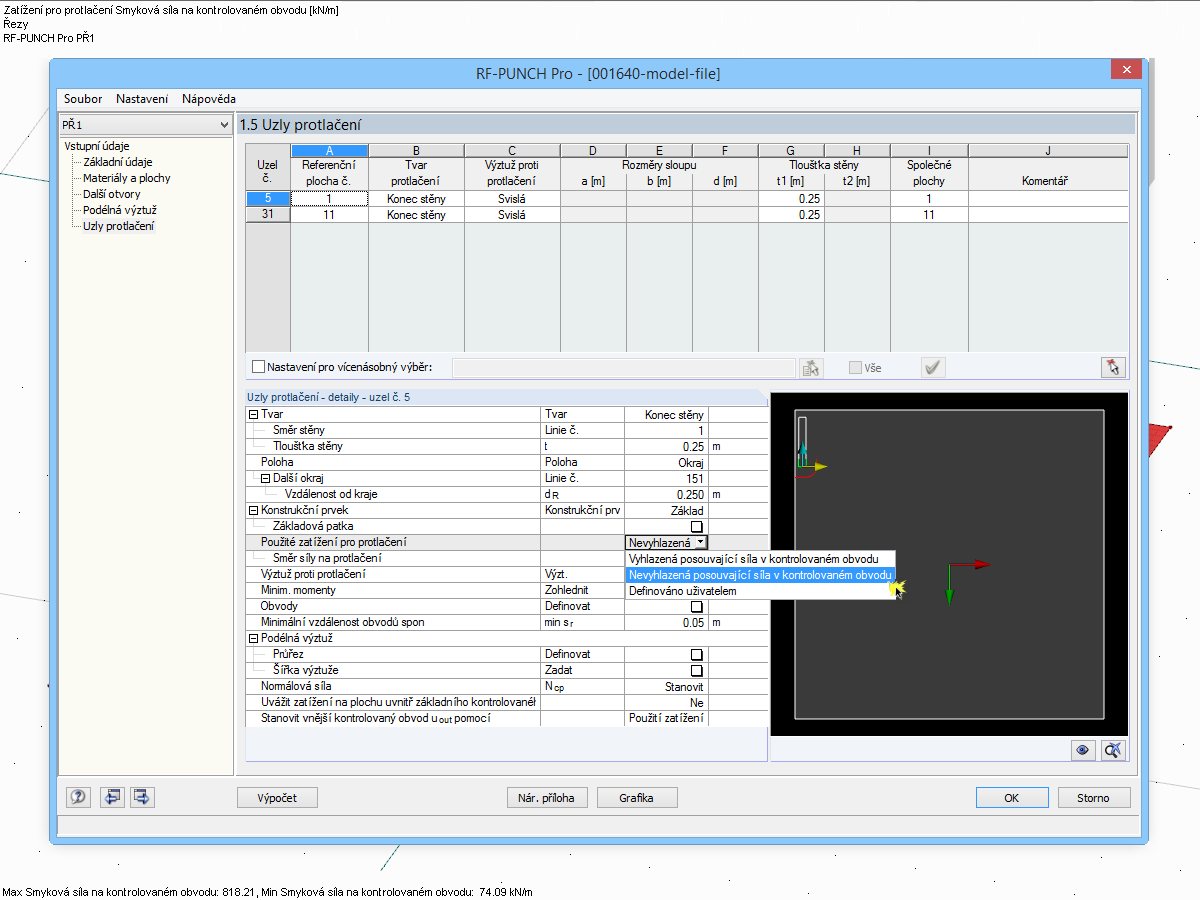This screenshot has height=900, width=1200.
Task: Click the view eye icon under preview
Action: [1082, 750]
